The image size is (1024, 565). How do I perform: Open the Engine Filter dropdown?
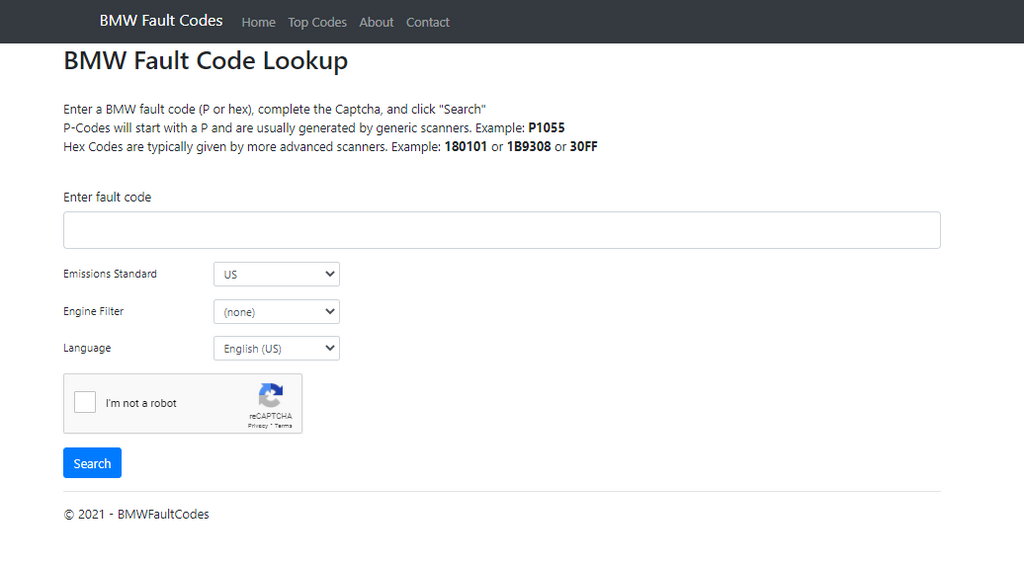[276, 312]
